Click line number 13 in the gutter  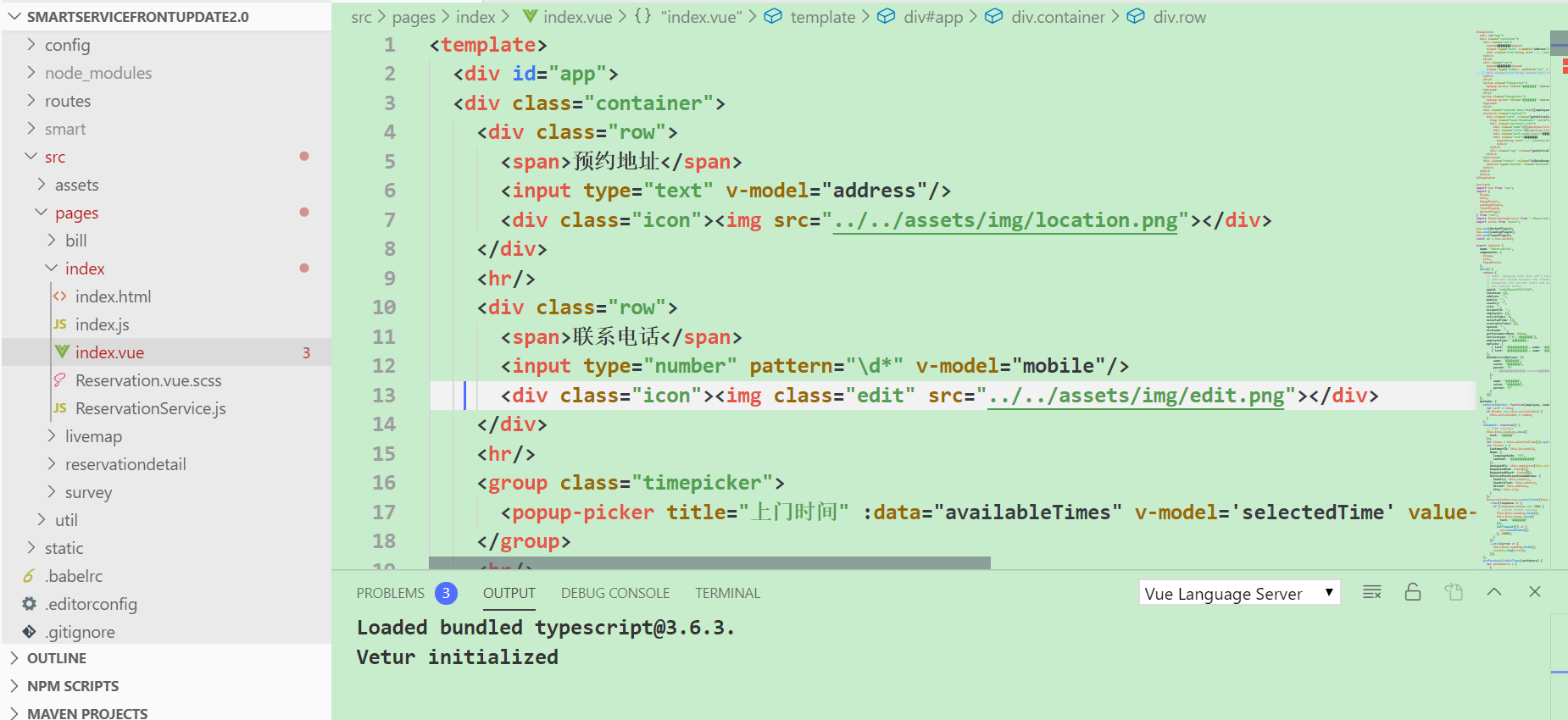point(384,396)
